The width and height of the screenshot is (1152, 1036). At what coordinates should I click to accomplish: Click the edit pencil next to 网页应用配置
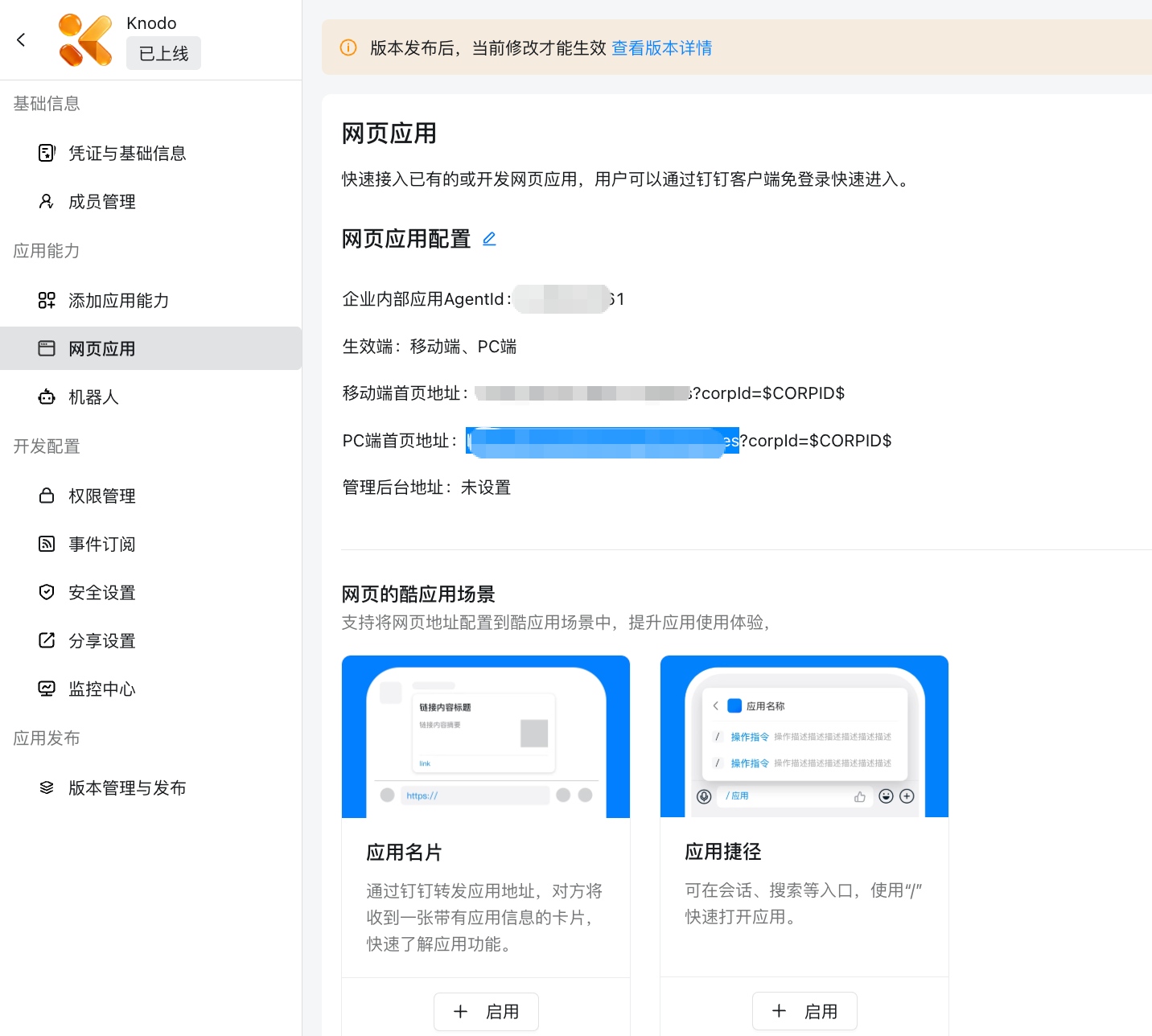(x=489, y=238)
